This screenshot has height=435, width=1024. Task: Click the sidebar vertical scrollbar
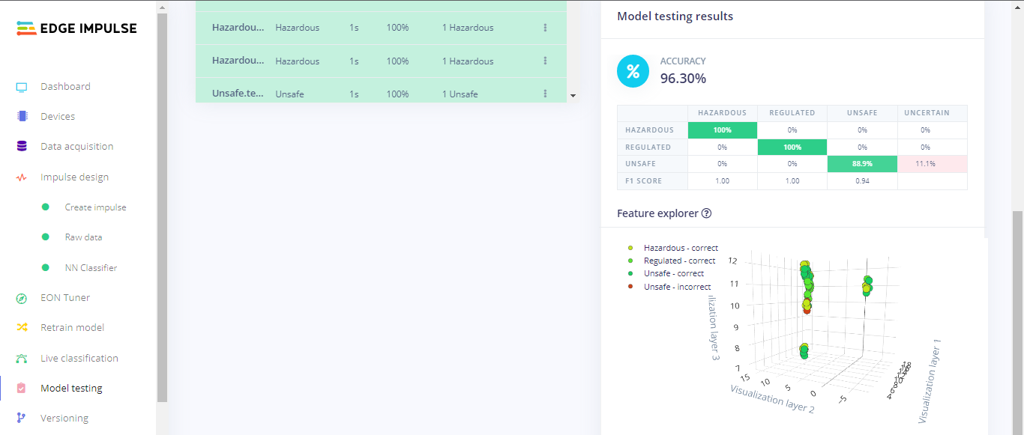pyautogui.click(x=162, y=200)
